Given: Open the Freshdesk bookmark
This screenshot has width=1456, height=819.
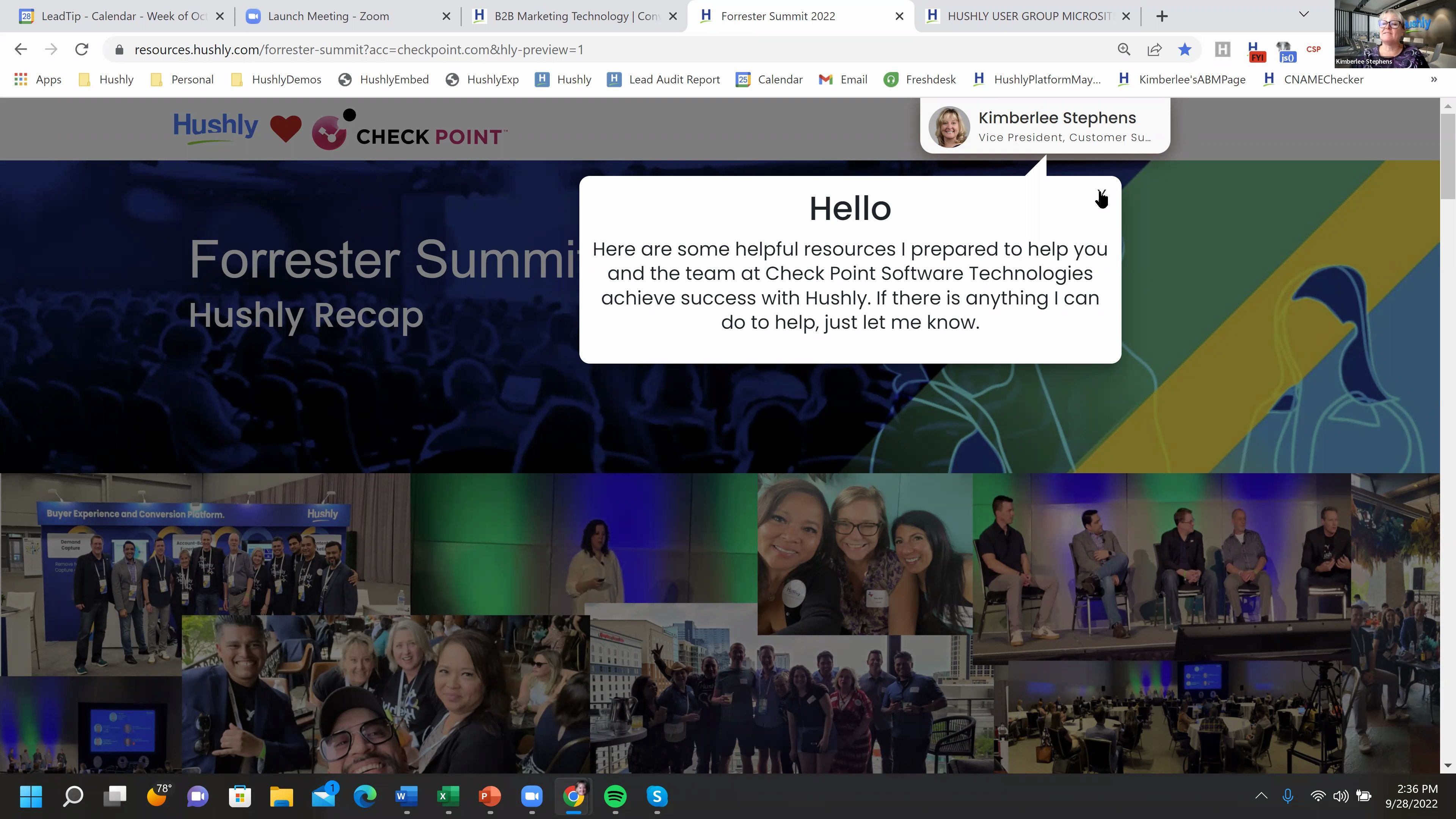Looking at the screenshot, I should coord(930,79).
